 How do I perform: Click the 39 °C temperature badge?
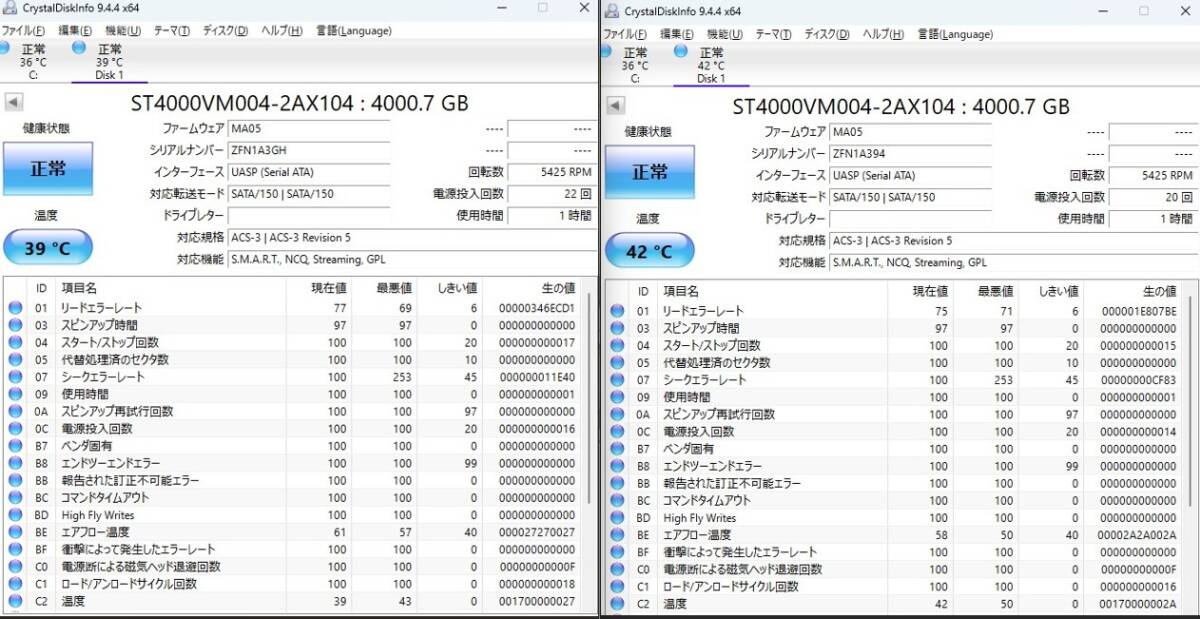tap(47, 247)
